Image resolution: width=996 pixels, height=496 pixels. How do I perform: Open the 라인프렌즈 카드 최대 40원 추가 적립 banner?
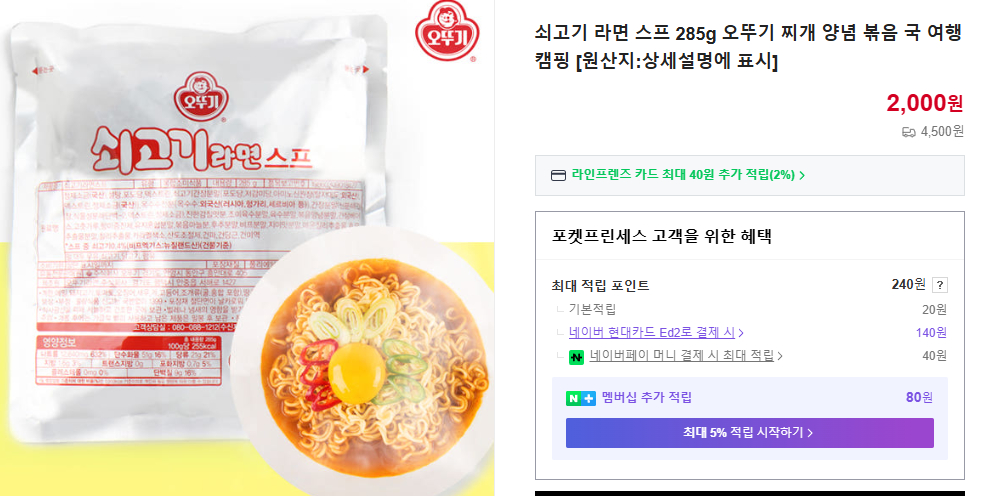click(x=750, y=175)
